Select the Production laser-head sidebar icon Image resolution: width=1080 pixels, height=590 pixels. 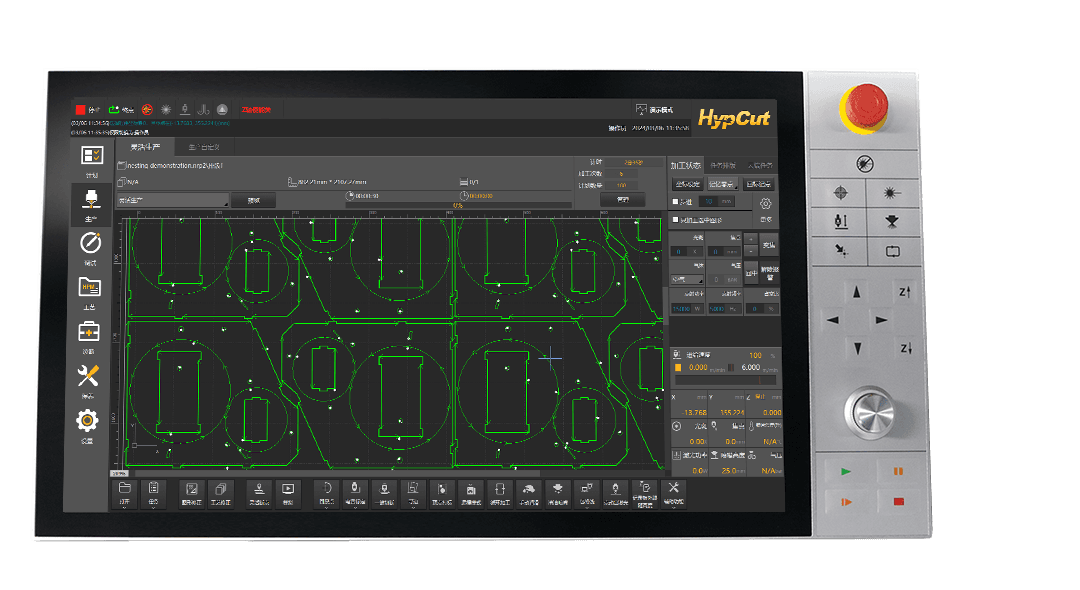point(91,198)
